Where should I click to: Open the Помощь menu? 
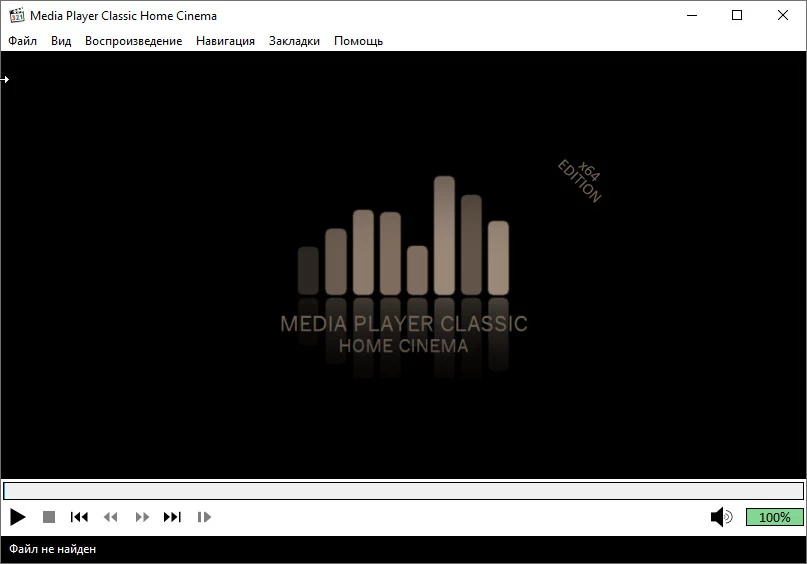pyautogui.click(x=358, y=41)
